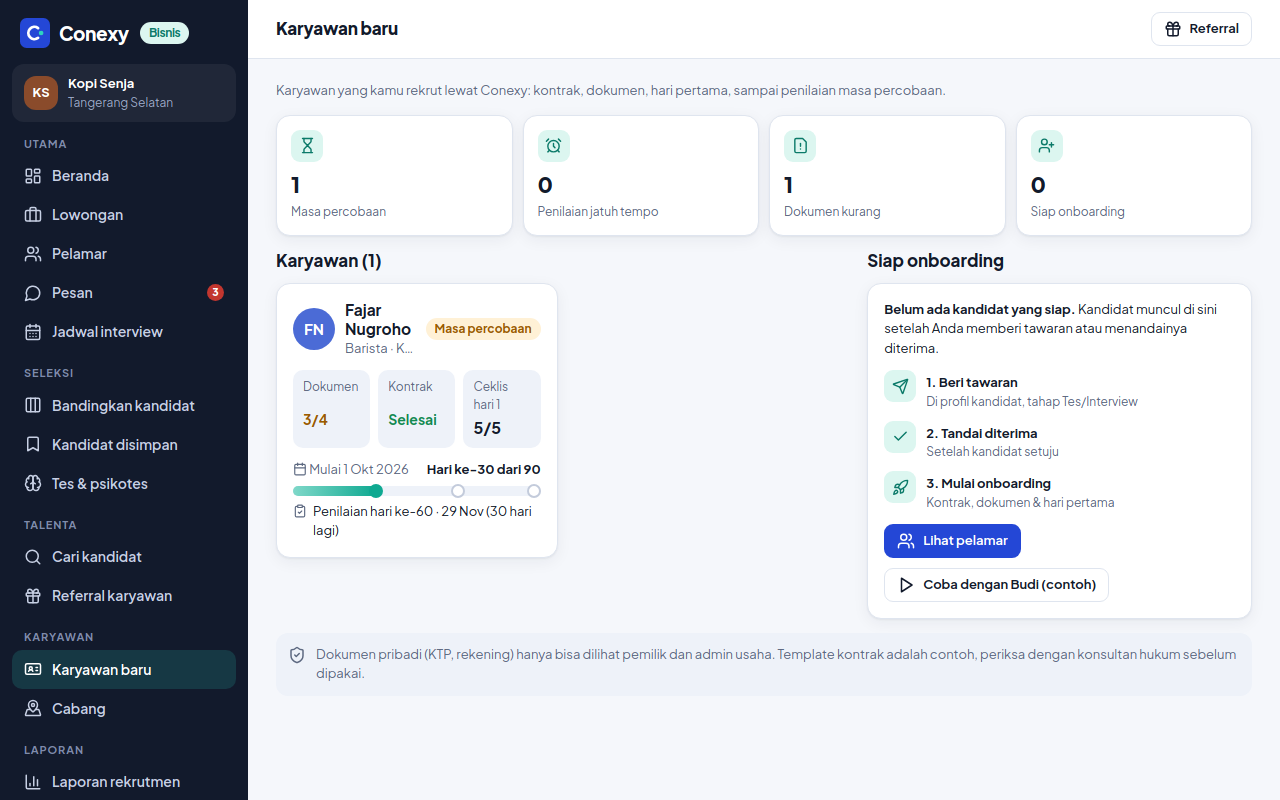The width and height of the screenshot is (1280, 800).
Task: Click the Beranda grid icon in sidebar
Action: [x=33, y=176]
